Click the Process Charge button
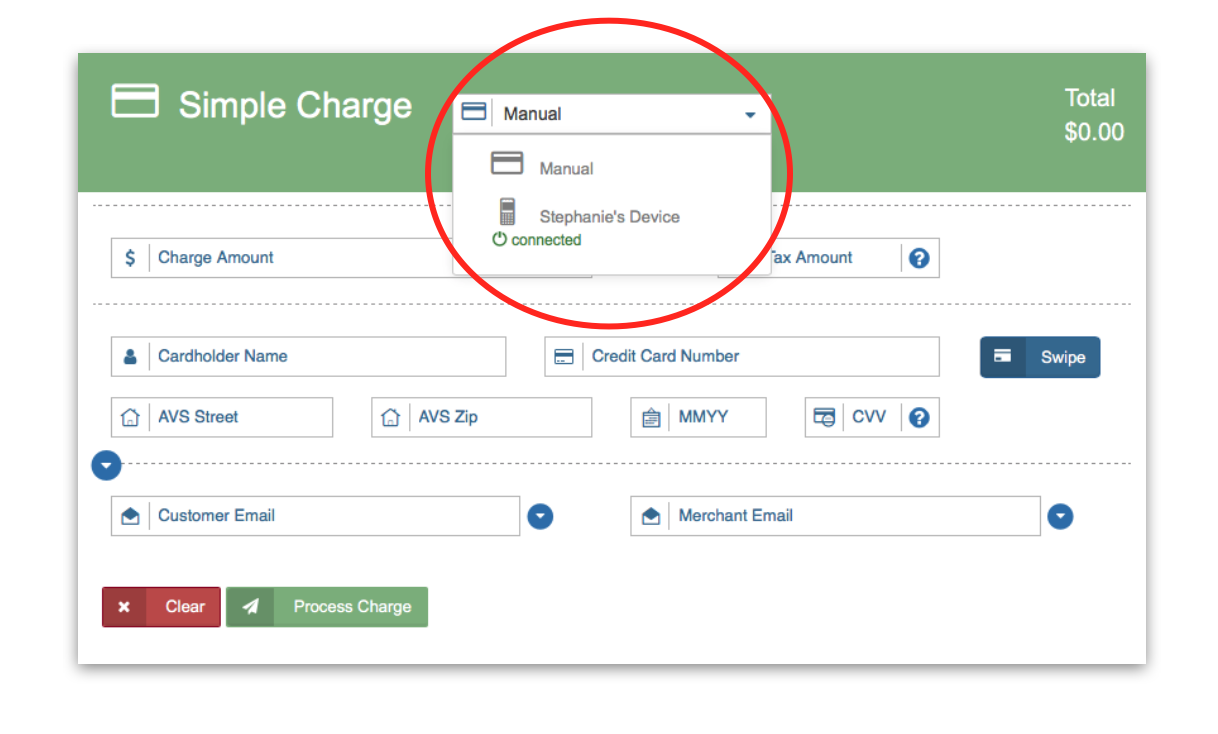This screenshot has width=1218, height=734. 327,607
